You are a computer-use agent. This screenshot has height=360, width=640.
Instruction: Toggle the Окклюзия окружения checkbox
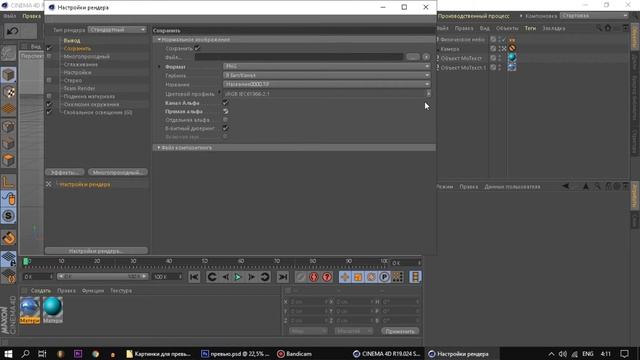point(49,104)
